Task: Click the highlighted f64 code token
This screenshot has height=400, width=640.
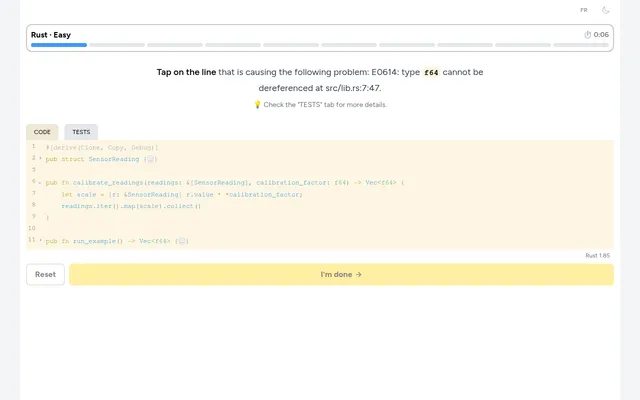Action: coord(431,73)
